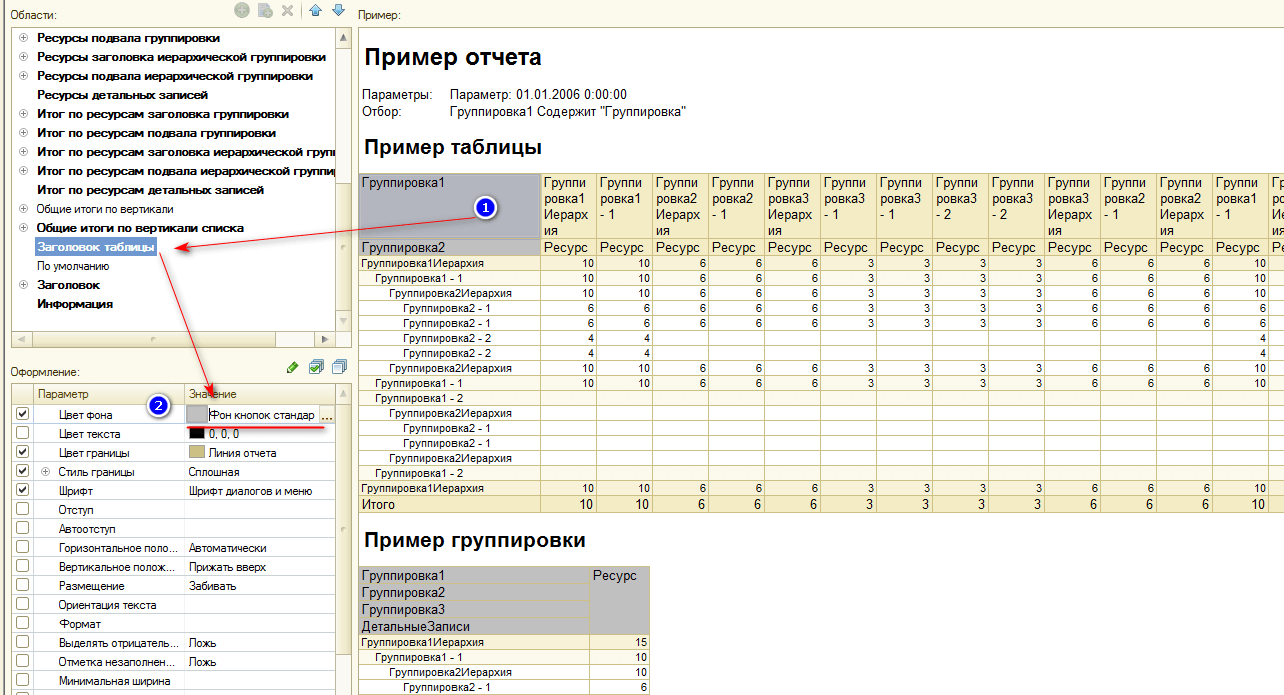This screenshot has height=695, width=1284.
Task: Move selected area up with blue arrow
Action: [x=316, y=10]
